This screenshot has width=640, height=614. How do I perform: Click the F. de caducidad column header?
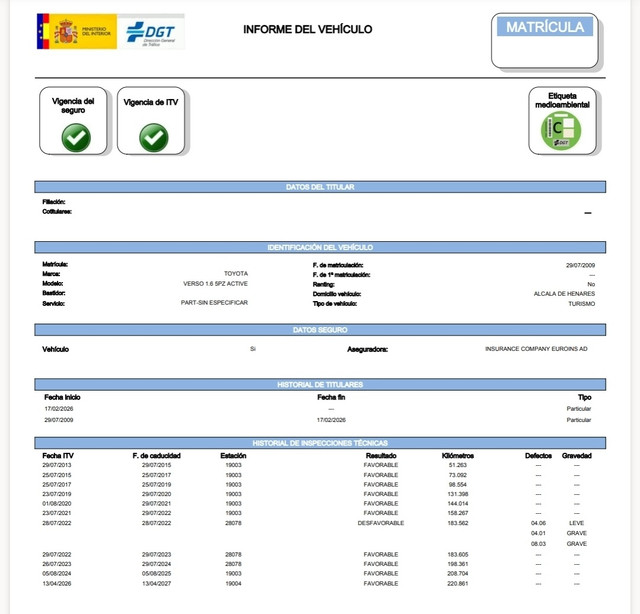[x=156, y=456]
